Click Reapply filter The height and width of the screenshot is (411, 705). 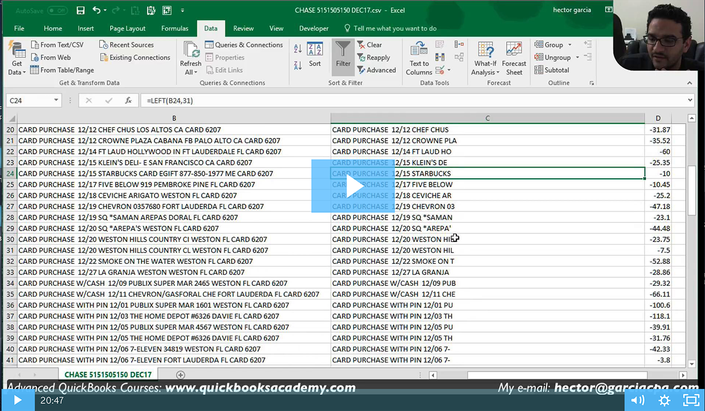tap(374, 57)
